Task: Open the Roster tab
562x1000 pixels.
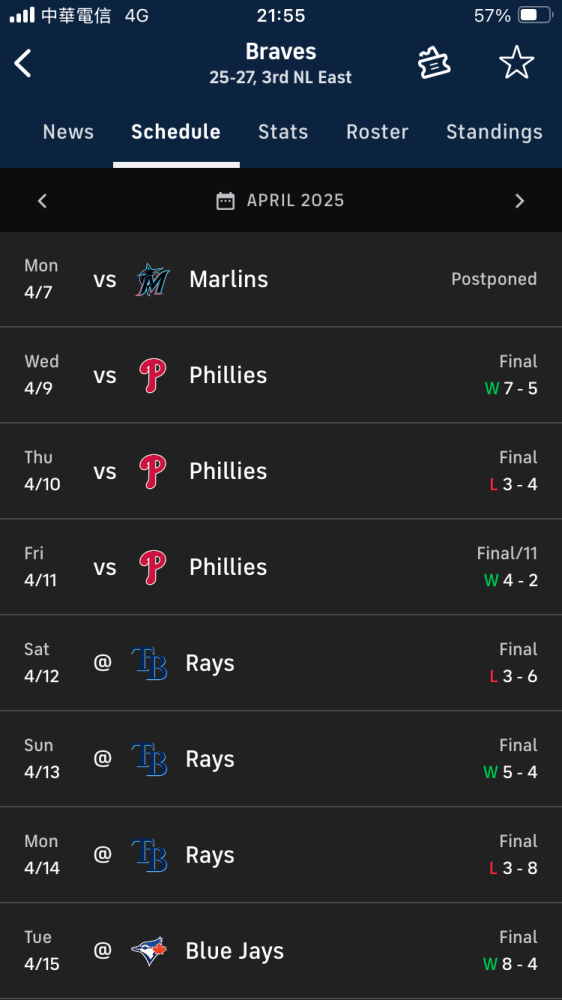Action: pos(377,132)
